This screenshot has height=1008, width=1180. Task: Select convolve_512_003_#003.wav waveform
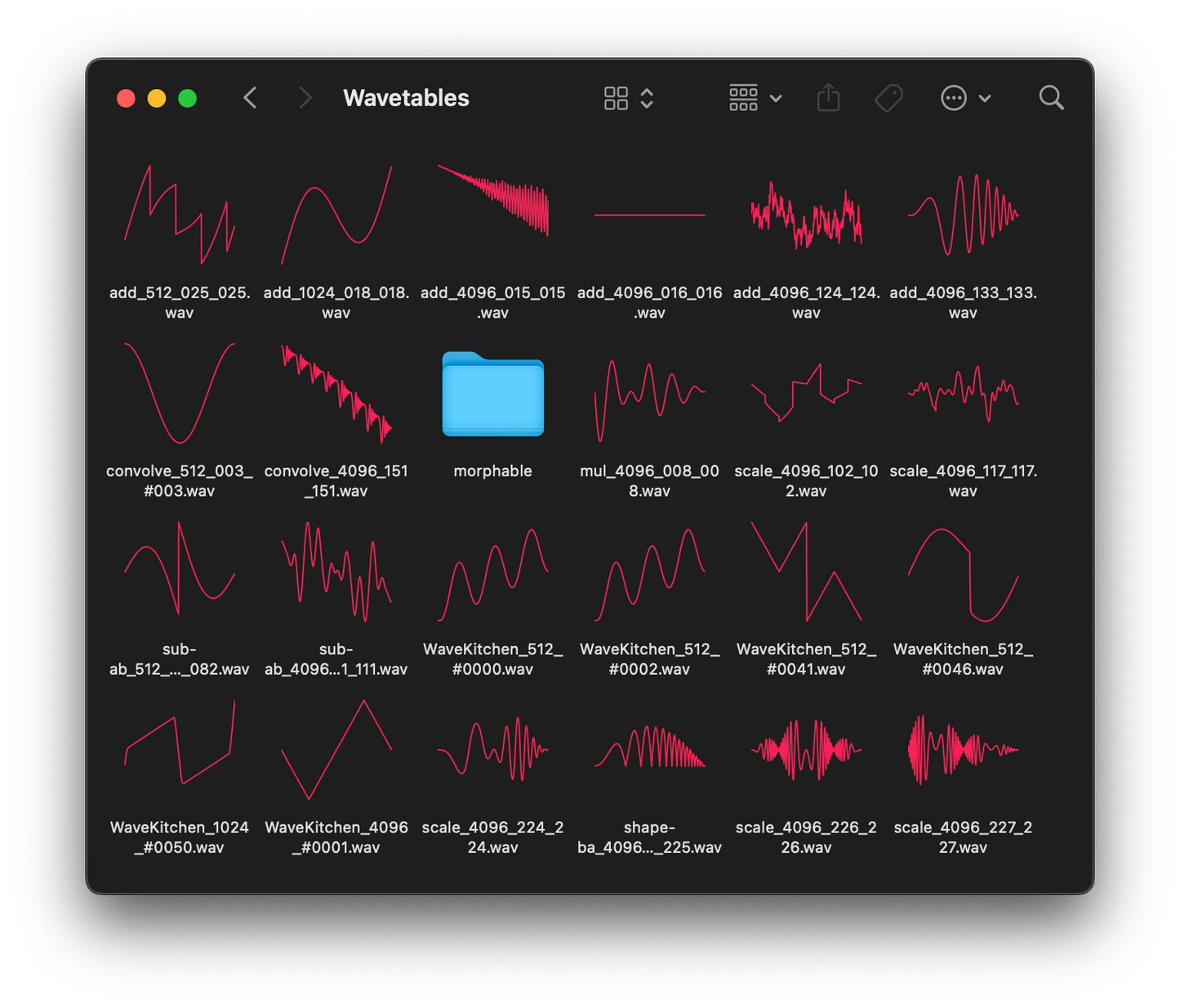pos(179,394)
